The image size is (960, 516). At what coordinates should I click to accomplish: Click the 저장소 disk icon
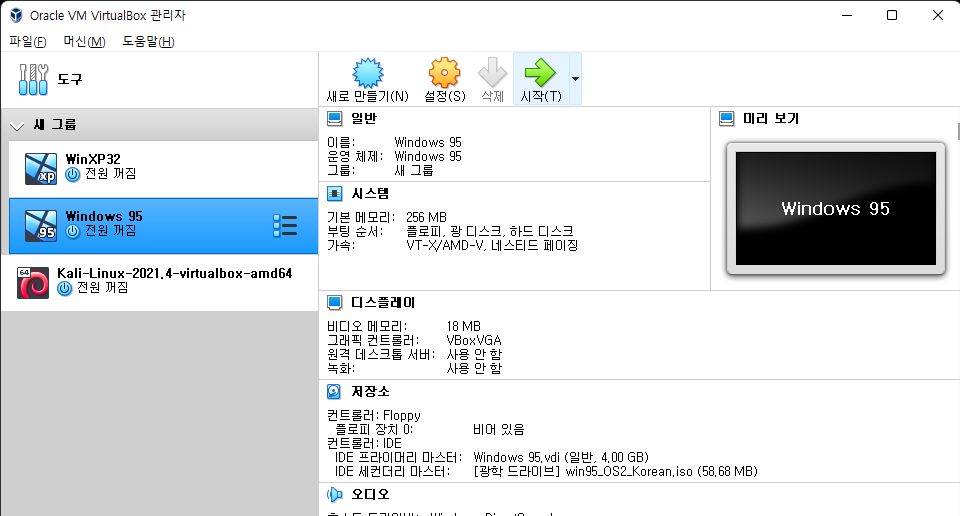pos(334,391)
